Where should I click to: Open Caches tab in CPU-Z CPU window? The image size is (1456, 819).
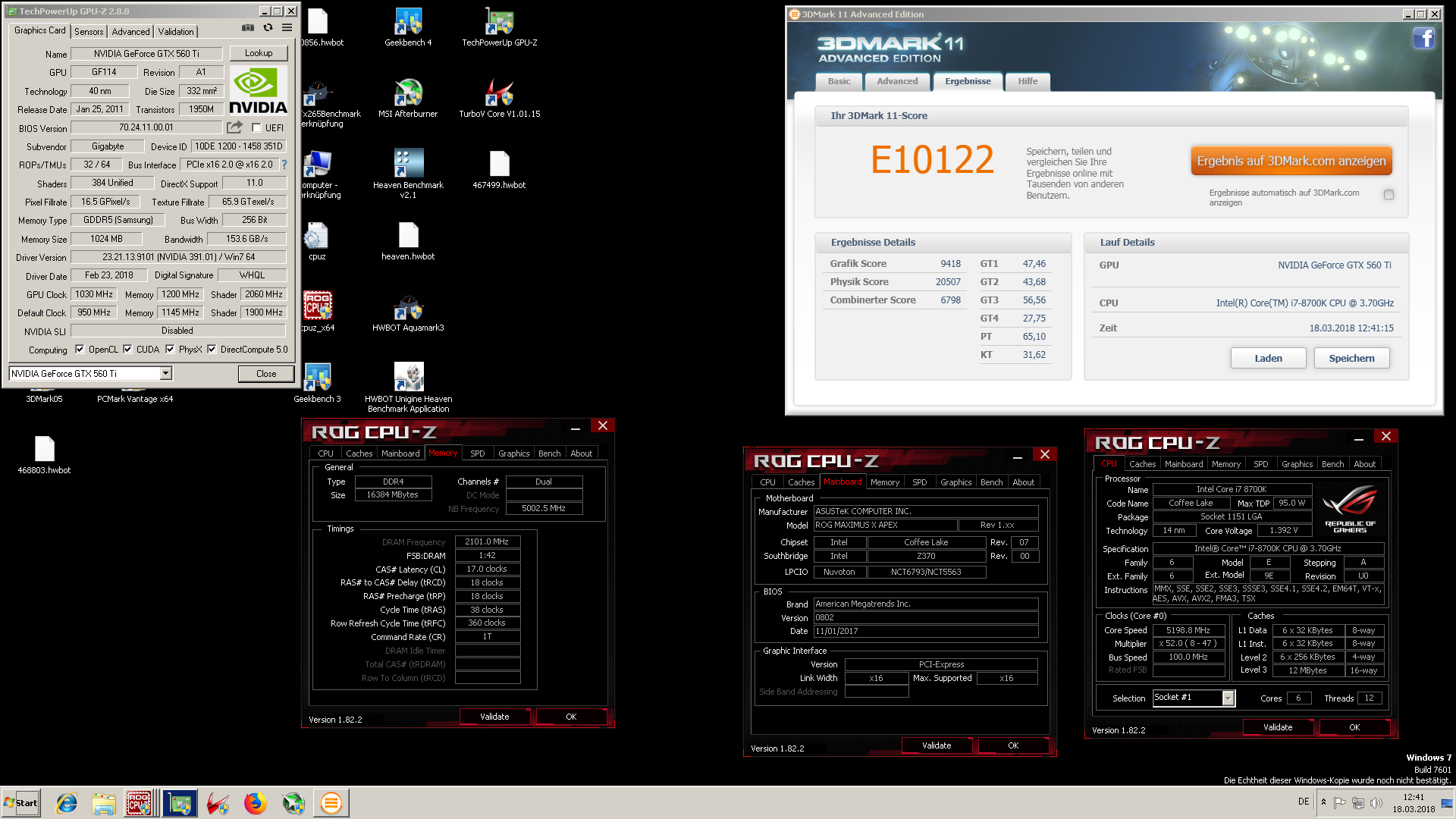1142,464
